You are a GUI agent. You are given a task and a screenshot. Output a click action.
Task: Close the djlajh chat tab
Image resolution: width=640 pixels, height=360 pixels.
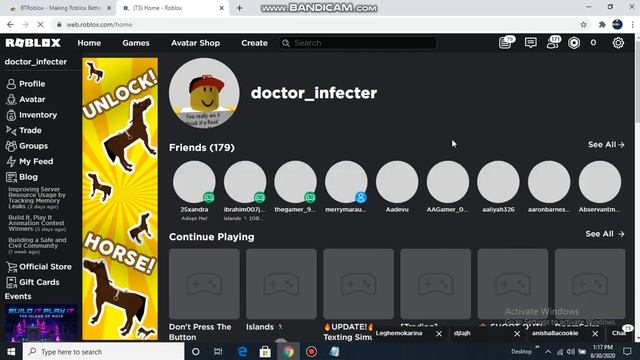pyautogui.click(x=517, y=334)
